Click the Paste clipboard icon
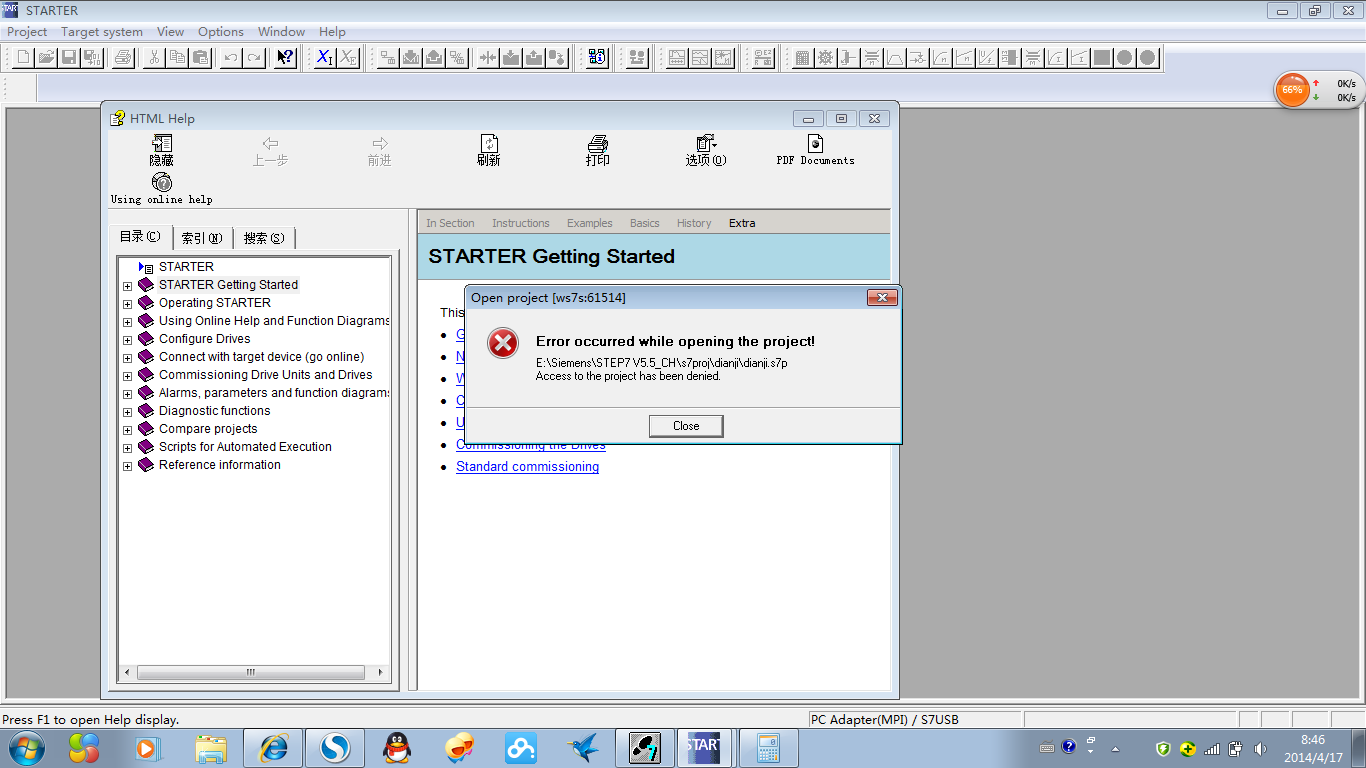Screen dimensions: 1366x768 200,57
